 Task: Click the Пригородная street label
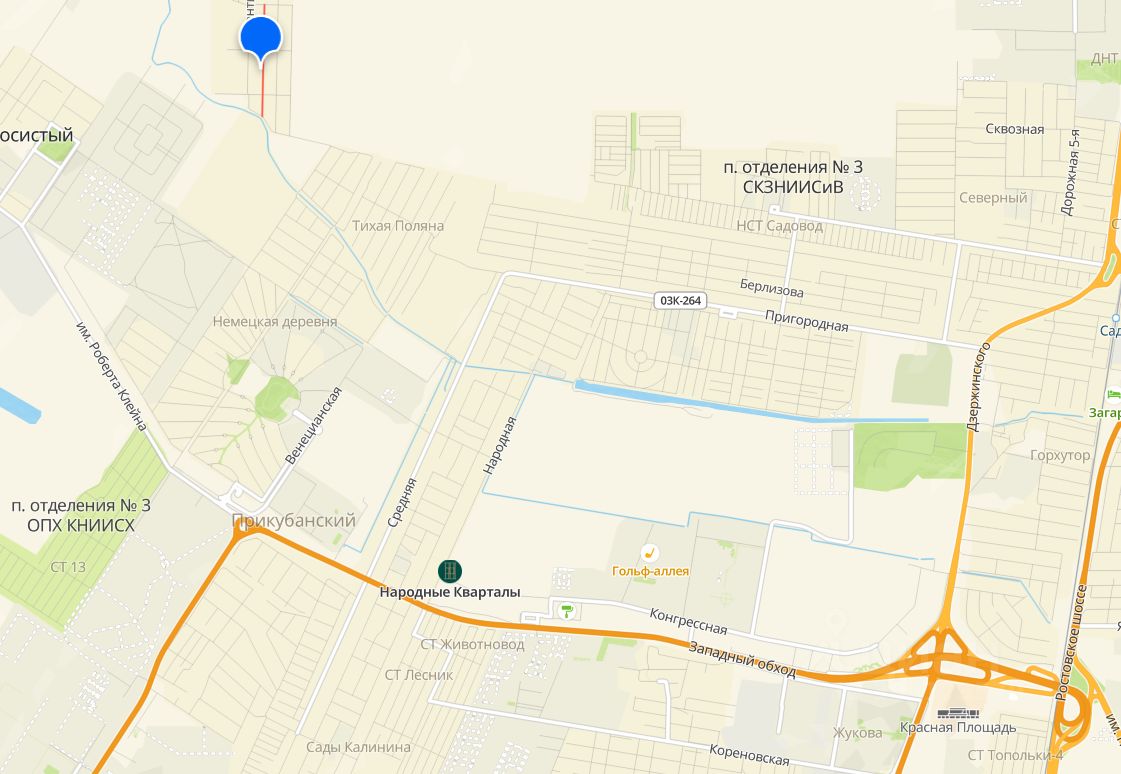point(806,321)
